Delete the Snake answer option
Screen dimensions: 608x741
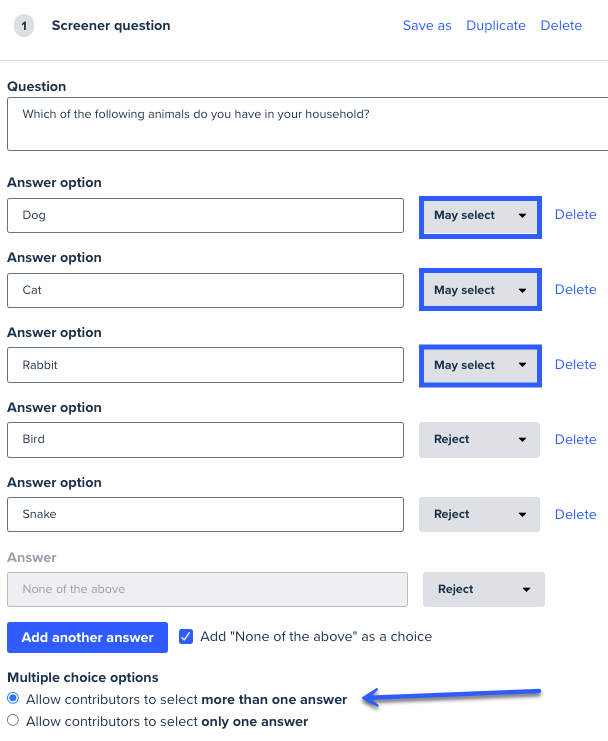tap(575, 515)
